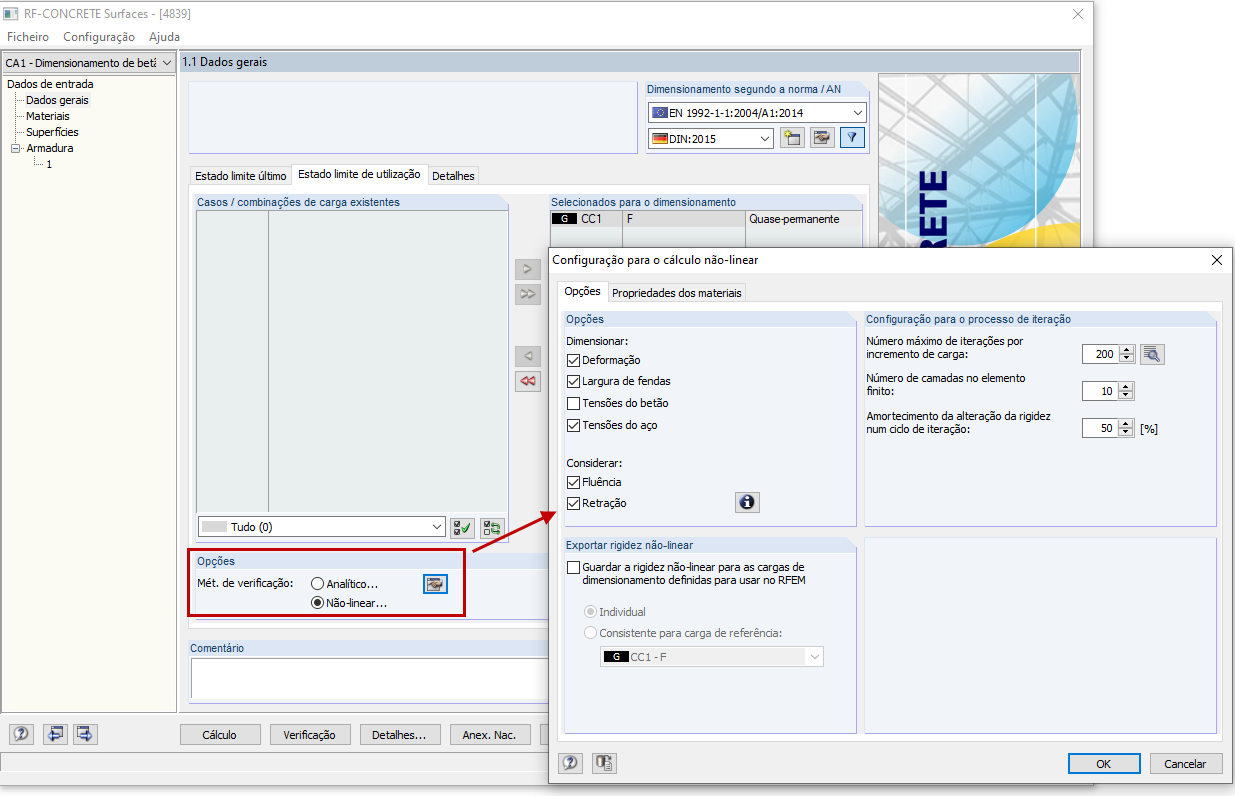Open the Ajuda menu
The height and width of the screenshot is (796, 1235).
pyautogui.click(x=164, y=37)
